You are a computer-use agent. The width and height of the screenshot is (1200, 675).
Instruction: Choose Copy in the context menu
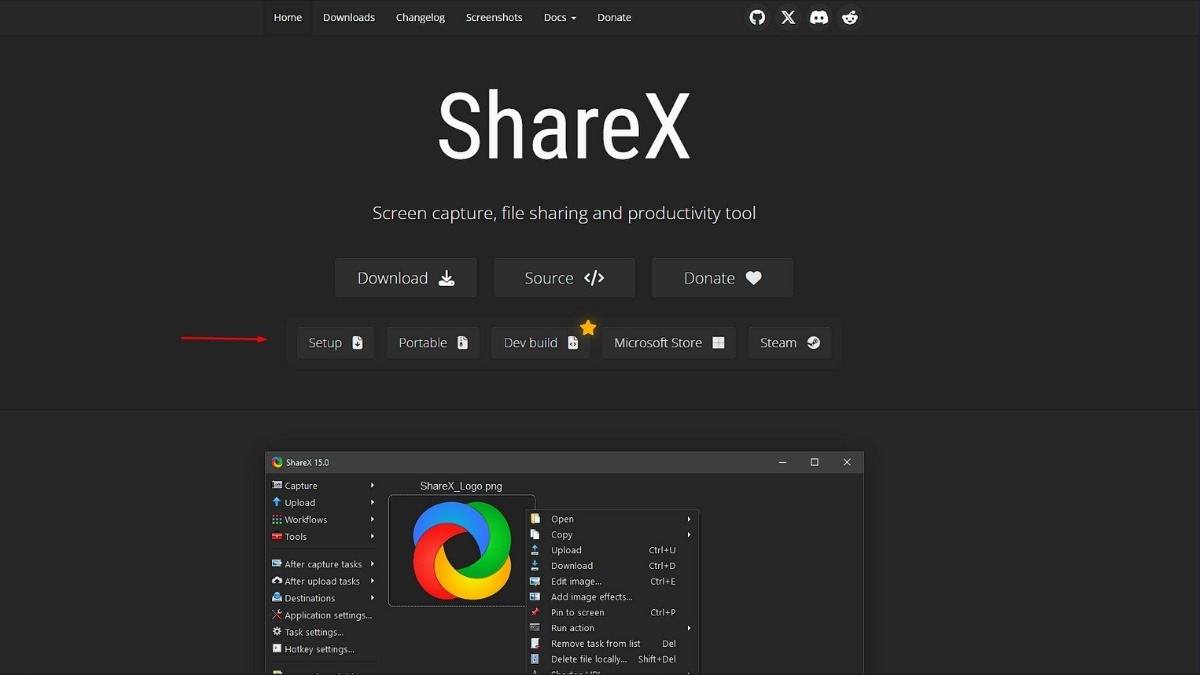point(612,535)
